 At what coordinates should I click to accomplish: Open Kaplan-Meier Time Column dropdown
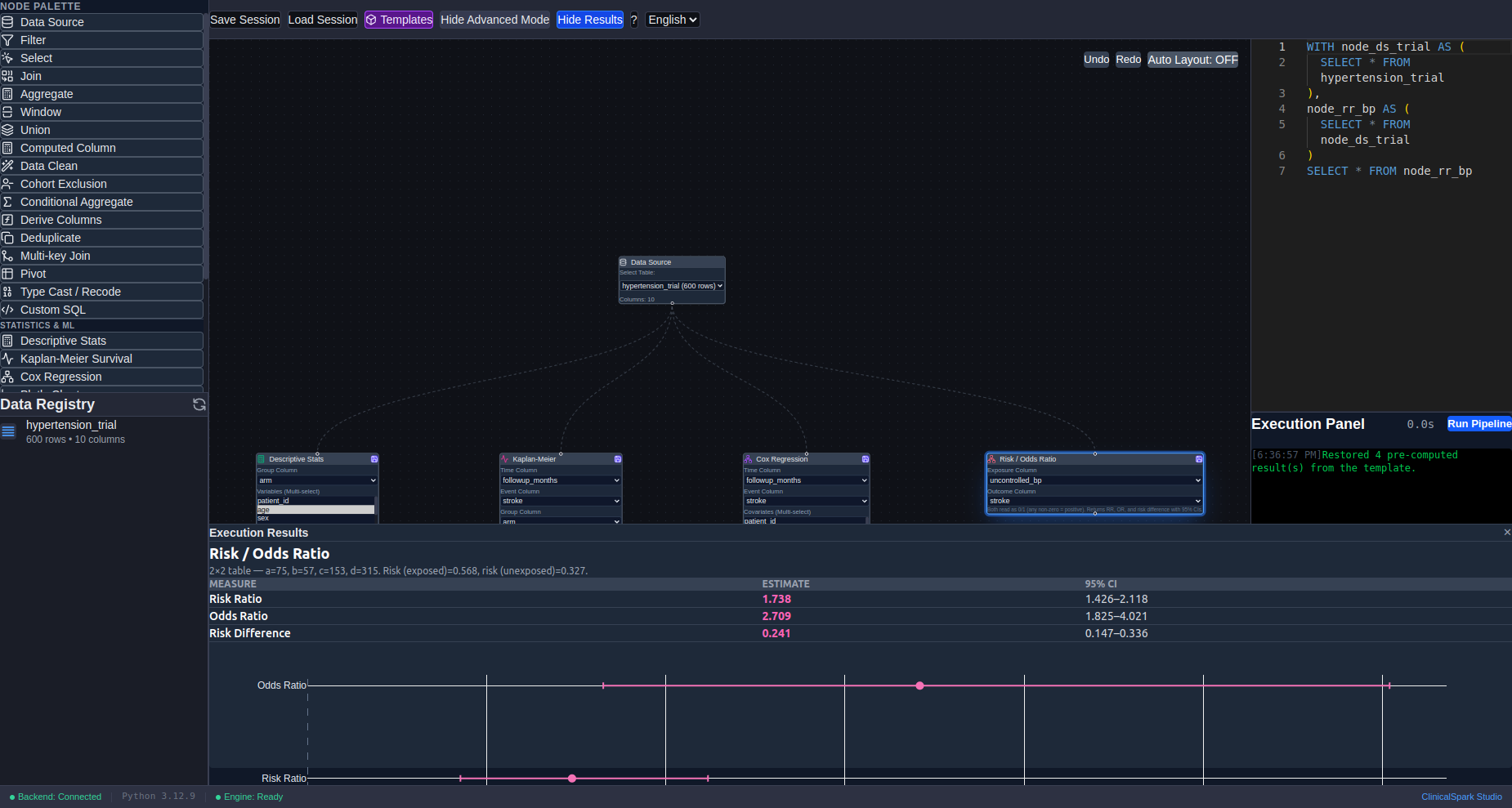[561, 480]
